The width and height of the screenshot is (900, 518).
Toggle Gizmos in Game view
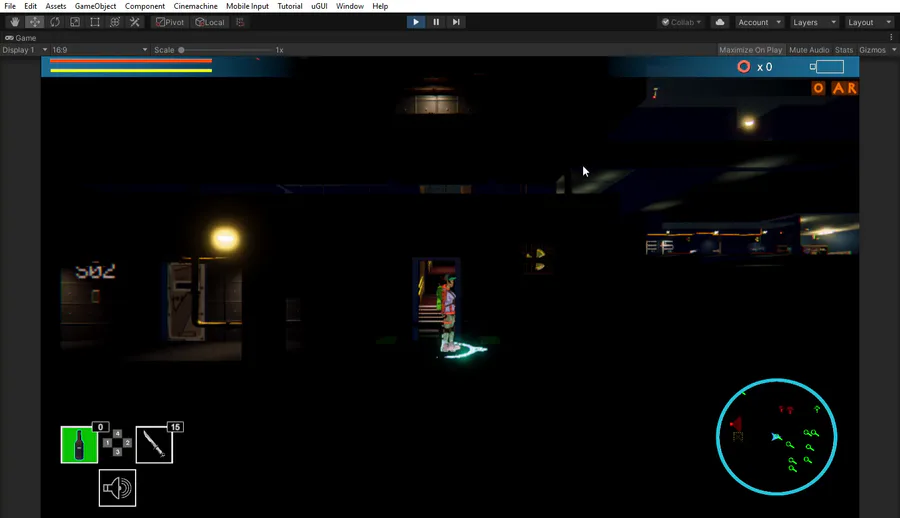coord(872,50)
